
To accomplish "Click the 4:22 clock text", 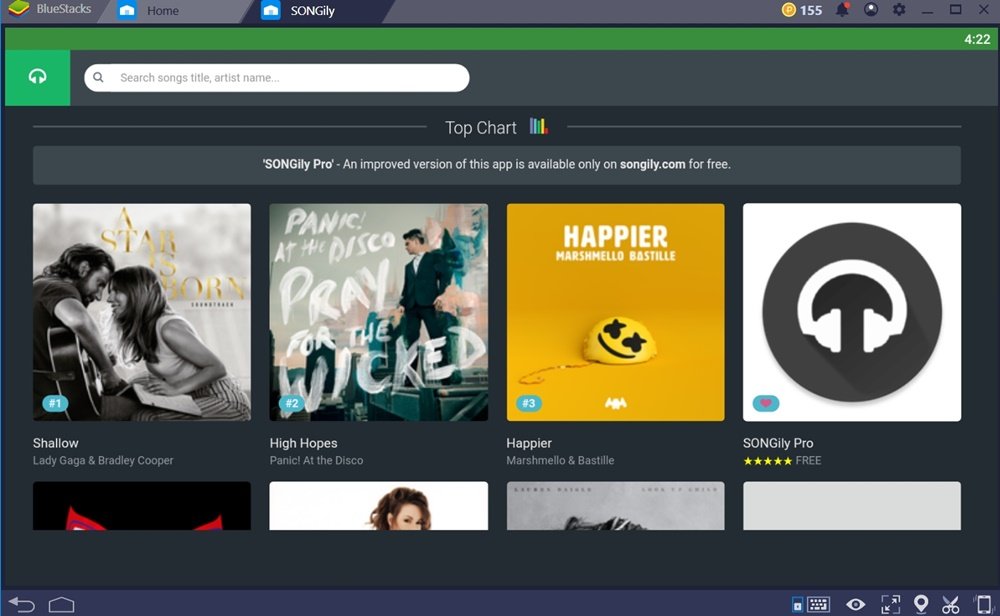I will click(977, 39).
